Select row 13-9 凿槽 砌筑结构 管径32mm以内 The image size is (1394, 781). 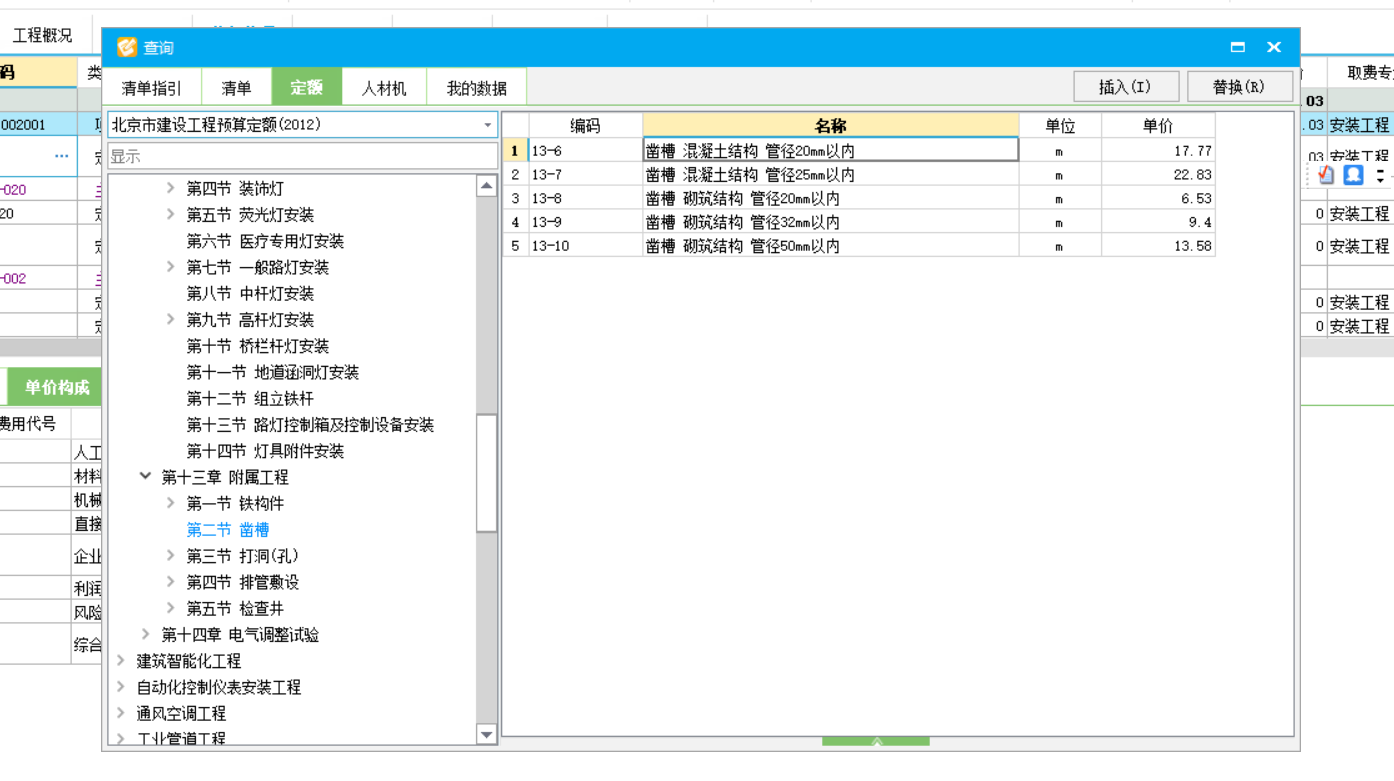tap(859, 222)
